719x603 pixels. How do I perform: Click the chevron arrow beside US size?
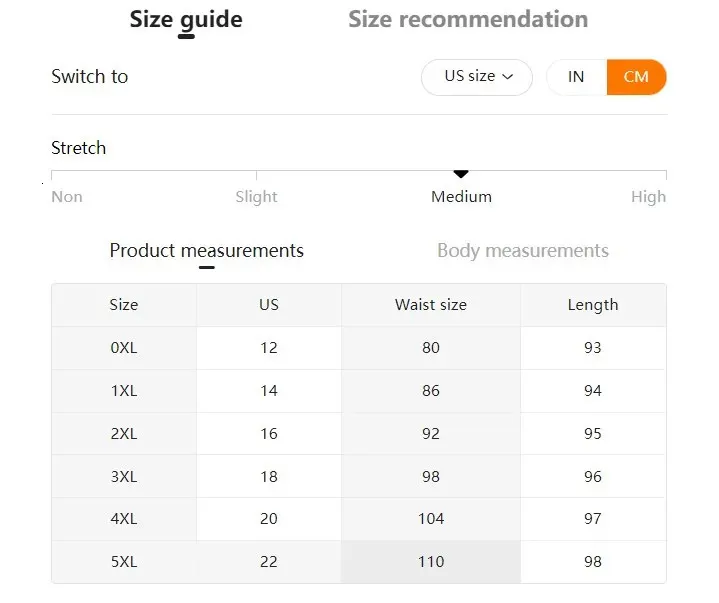pyautogui.click(x=507, y=77)
